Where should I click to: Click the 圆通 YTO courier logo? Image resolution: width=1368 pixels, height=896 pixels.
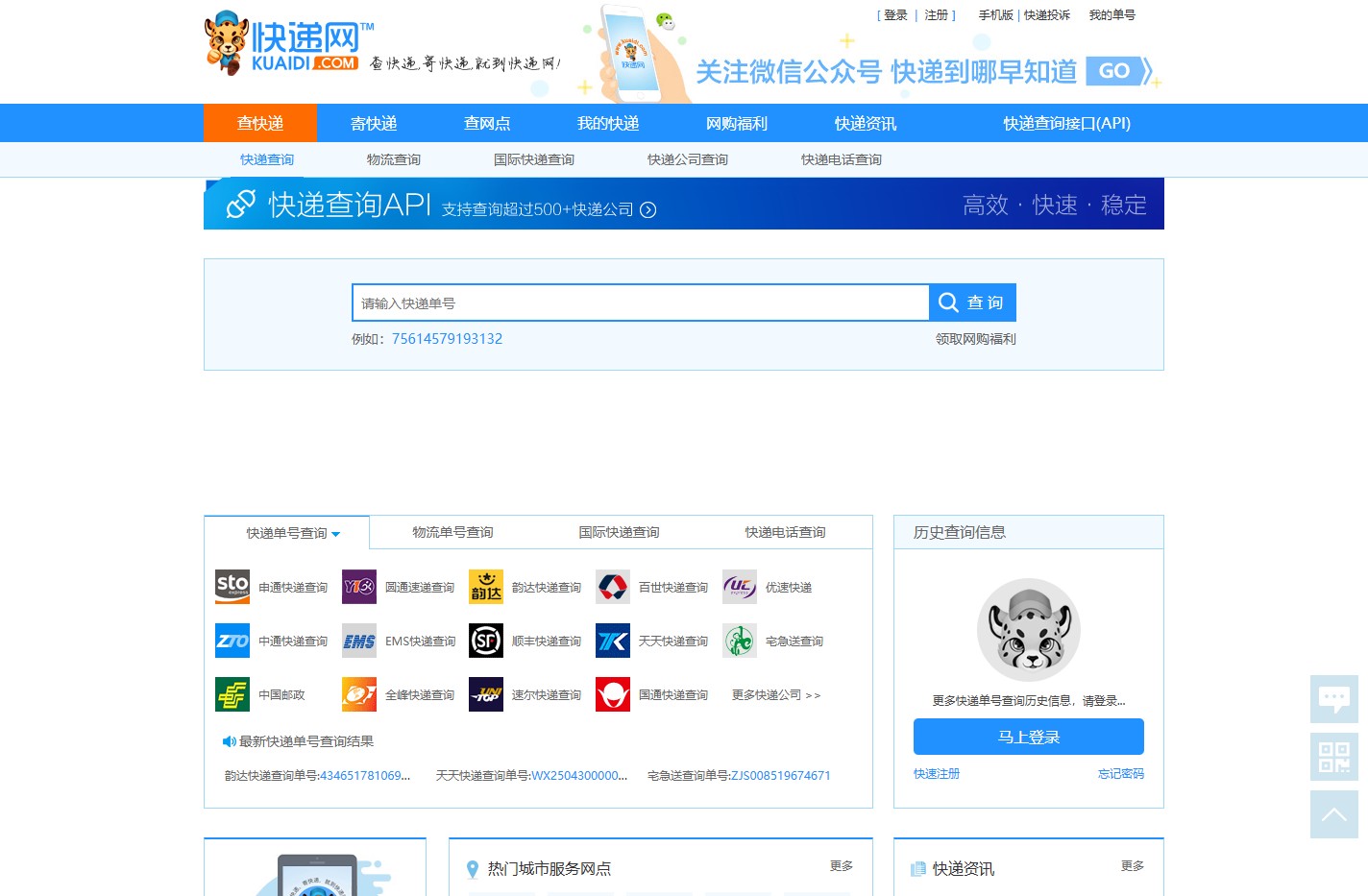coord(359,587)
